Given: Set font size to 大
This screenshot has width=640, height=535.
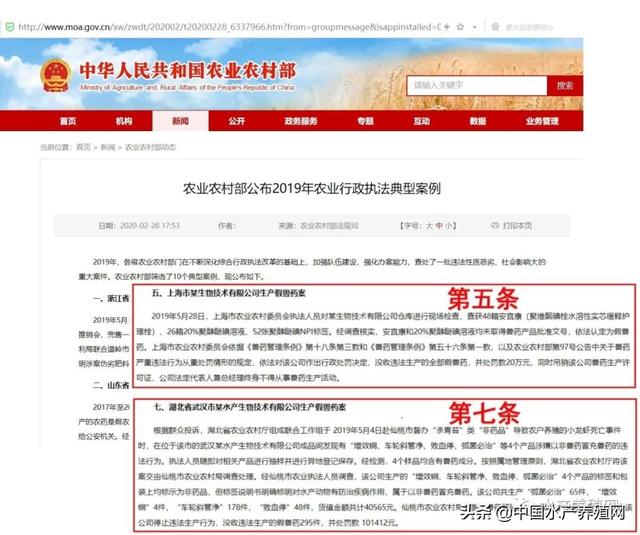Looking at the screenshot, I should point(429,225).
